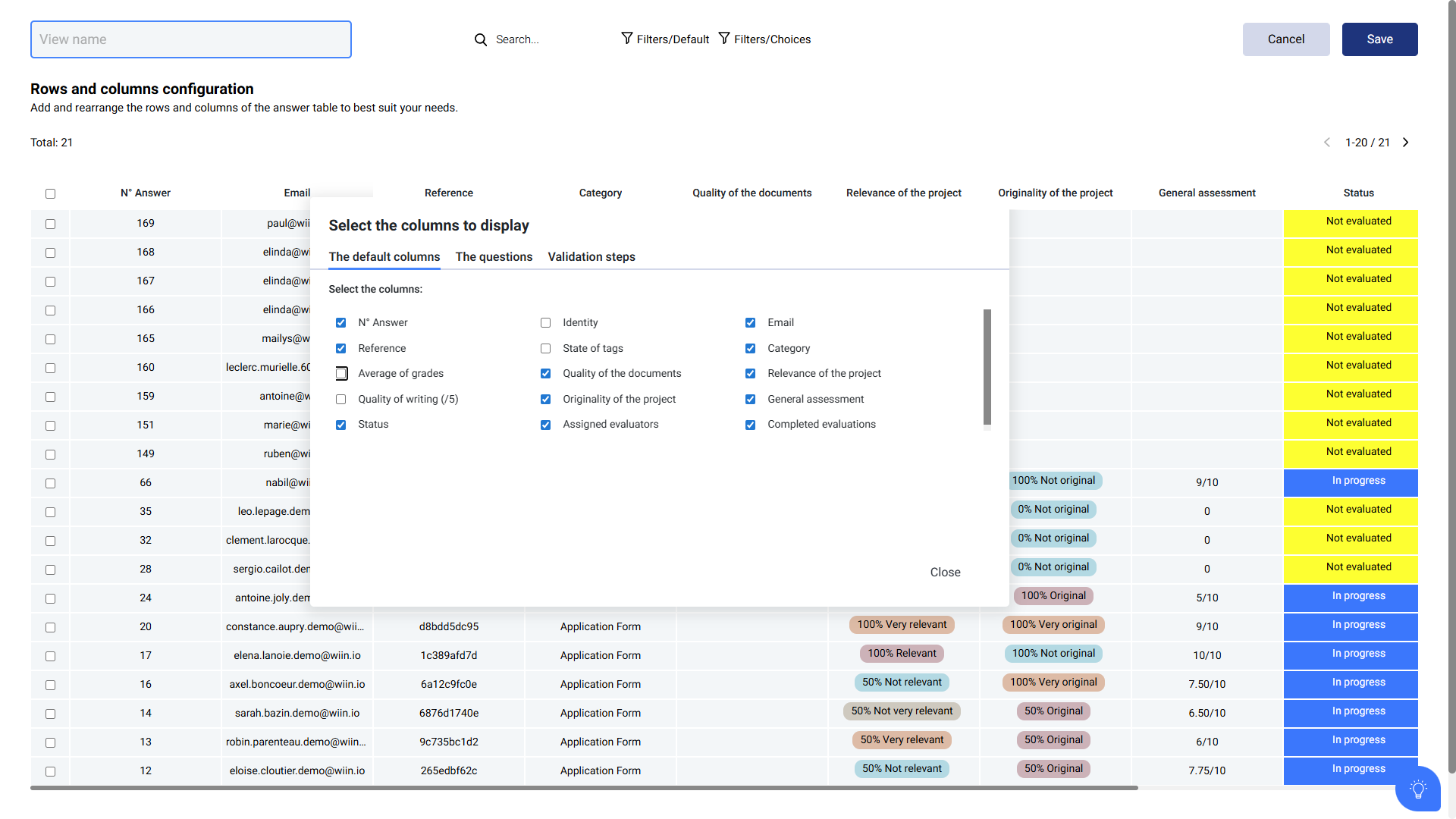The width and height of the screenshot is (1456, 819).
Task: Click the table's horizontal scrollbar
Action: point(584,788)
